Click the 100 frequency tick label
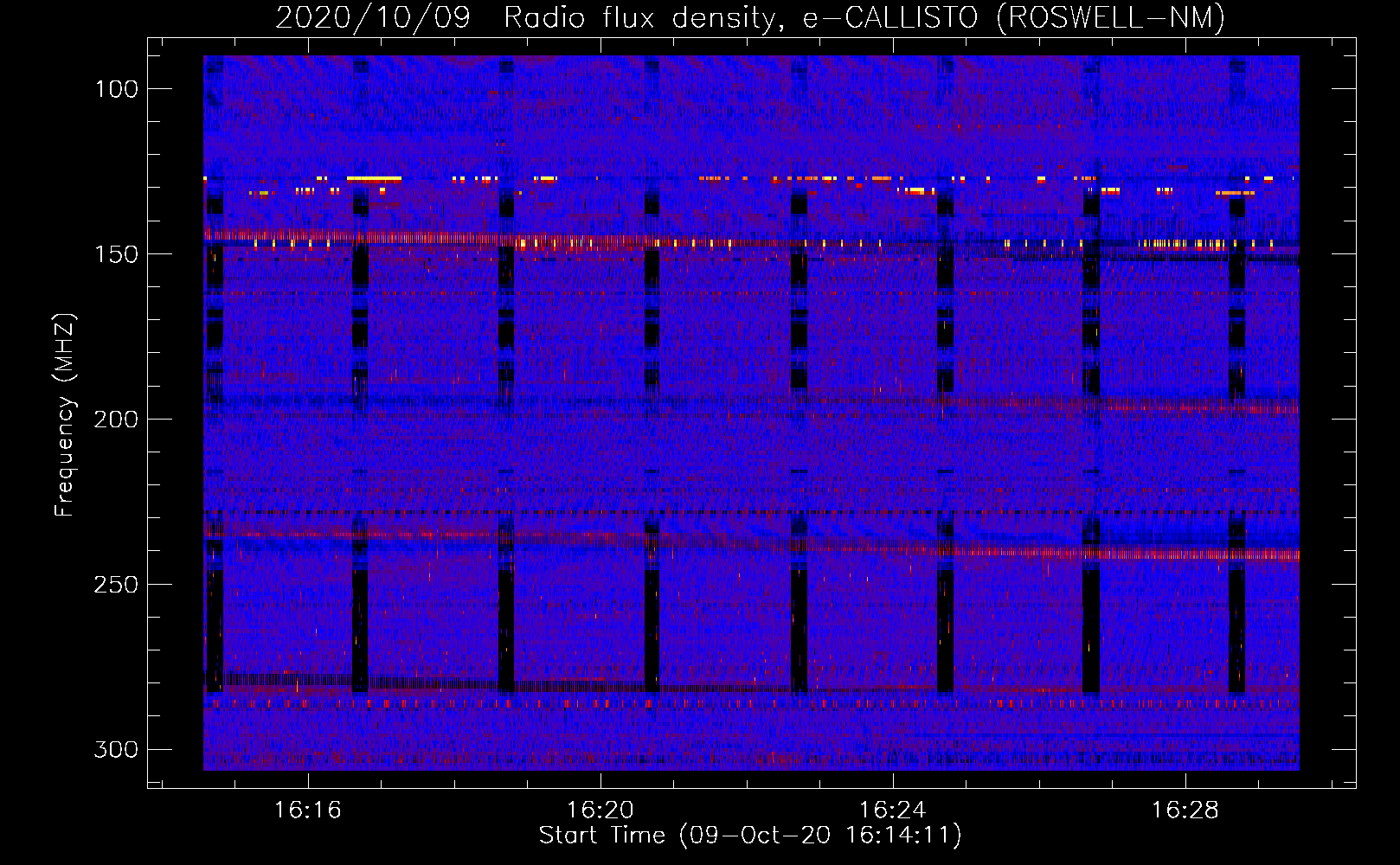1400x865 pixels. [x=115, y=89]
